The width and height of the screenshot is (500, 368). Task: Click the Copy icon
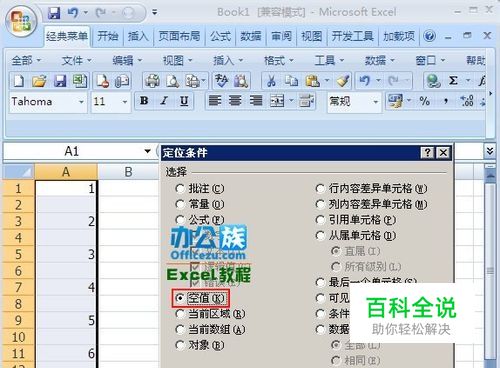coord(292,81)
